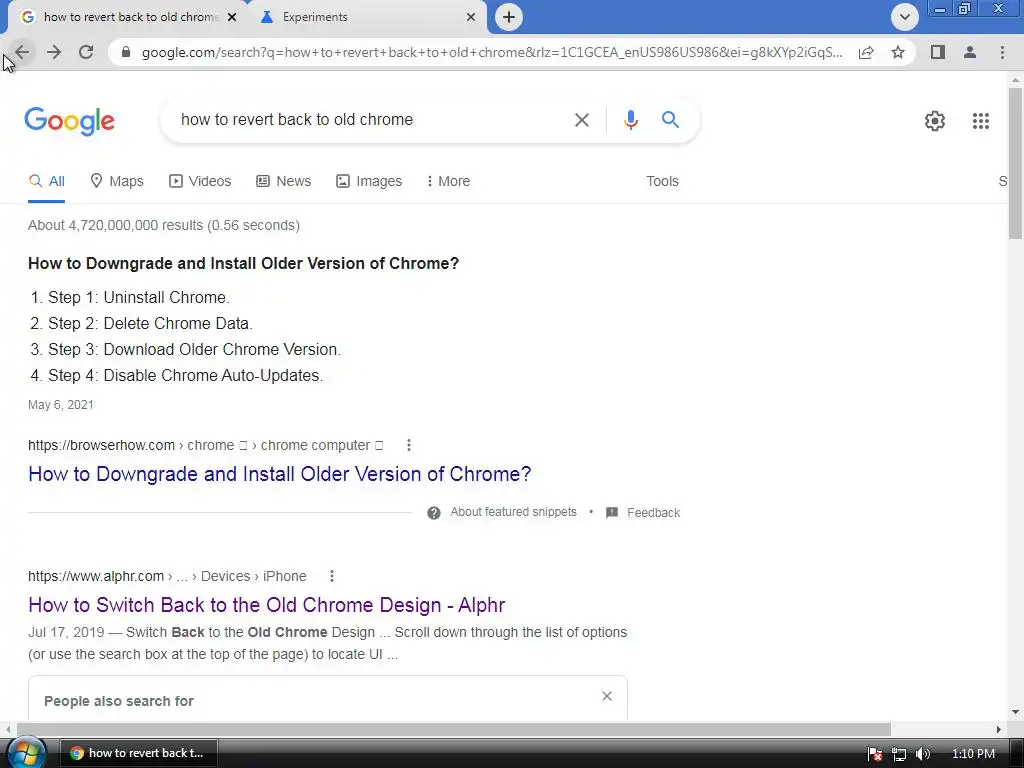Image resolution: width=1024 pixels, height=768 pixels.
Task: Open the volume tray icon
Action: click(x=922, y=754)
